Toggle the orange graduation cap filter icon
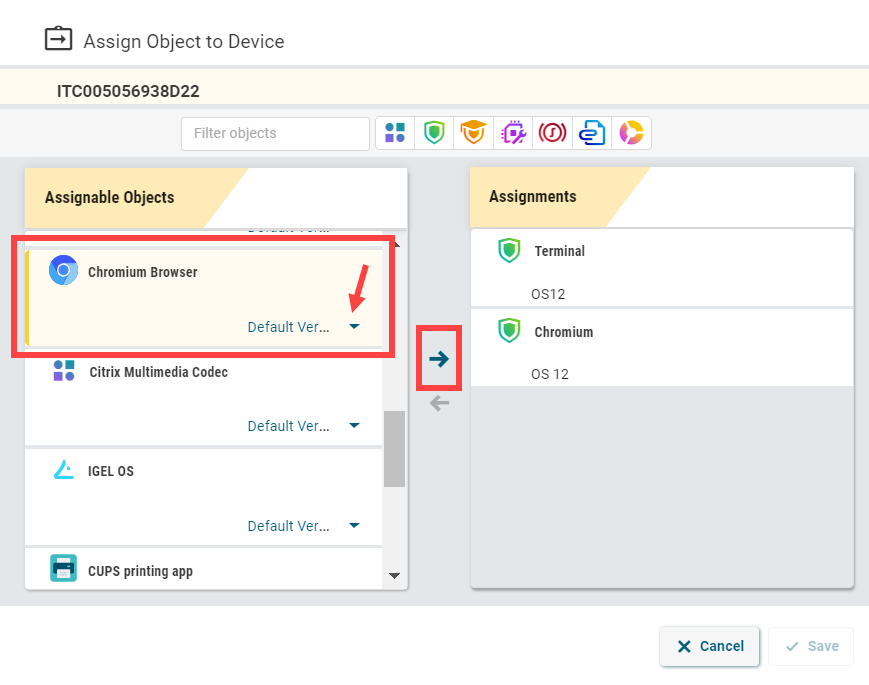869x685 pixels. click(x=473, y=133)
